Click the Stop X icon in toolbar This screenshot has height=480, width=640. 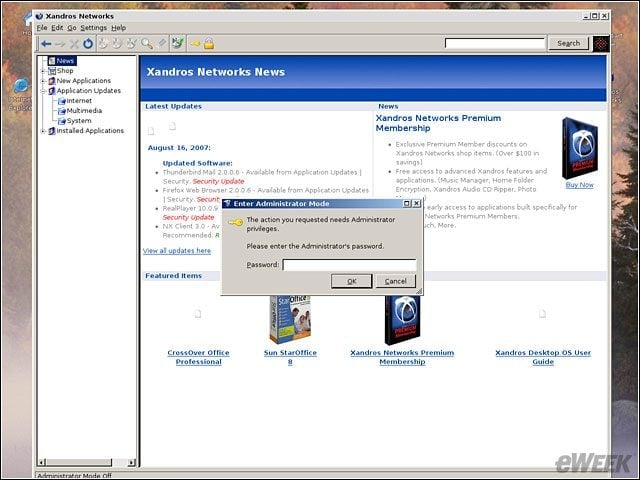click(74, 44)
